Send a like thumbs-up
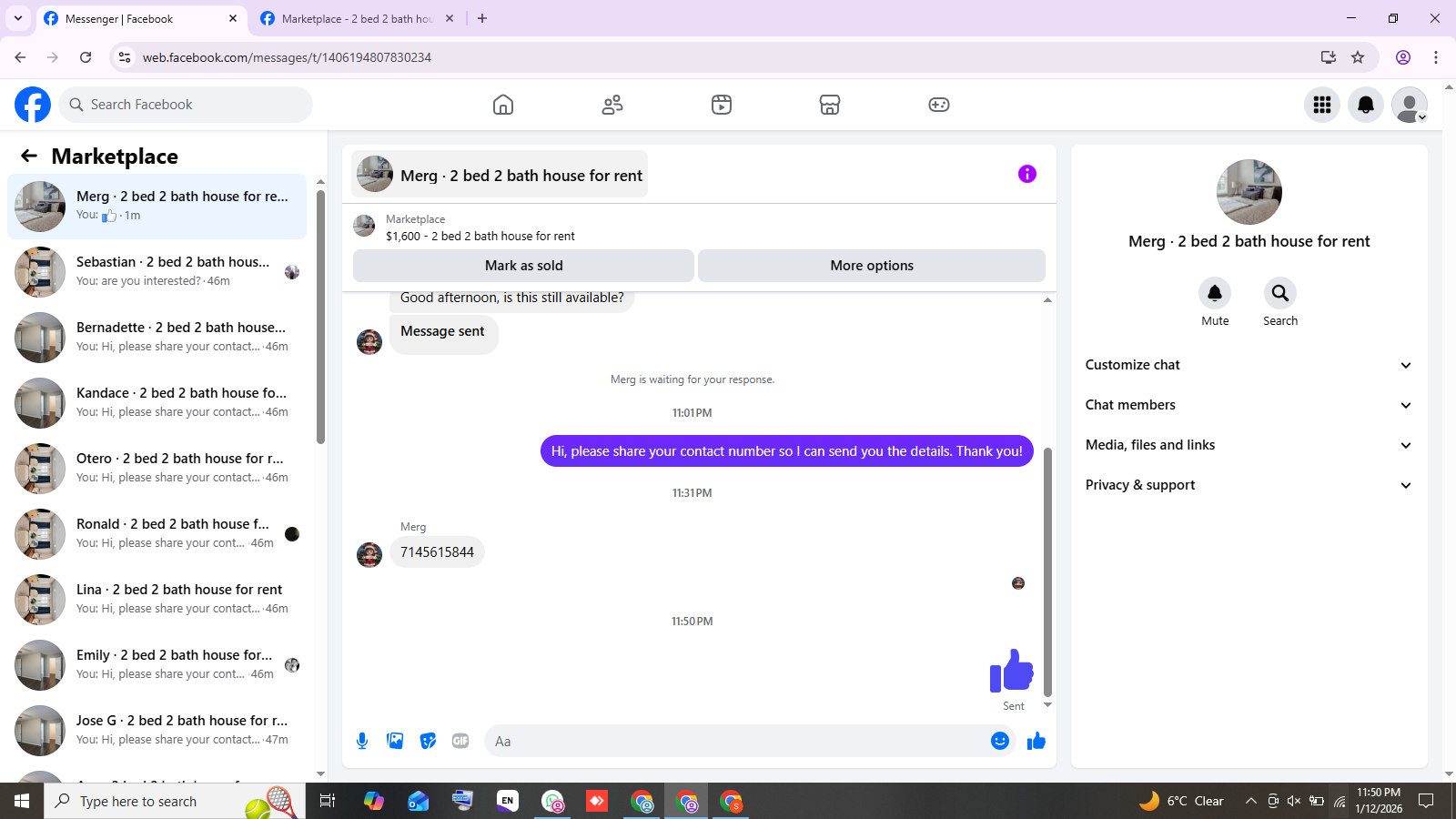The image size is (1456, 819). pos(1036,741)
